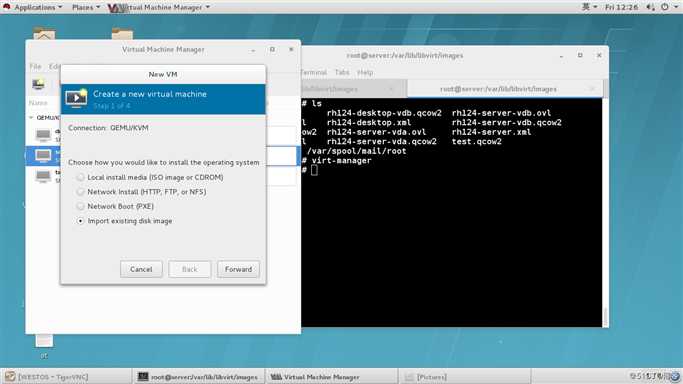
Task: Open the Places menu in top bar
Action: click(86, 7)
